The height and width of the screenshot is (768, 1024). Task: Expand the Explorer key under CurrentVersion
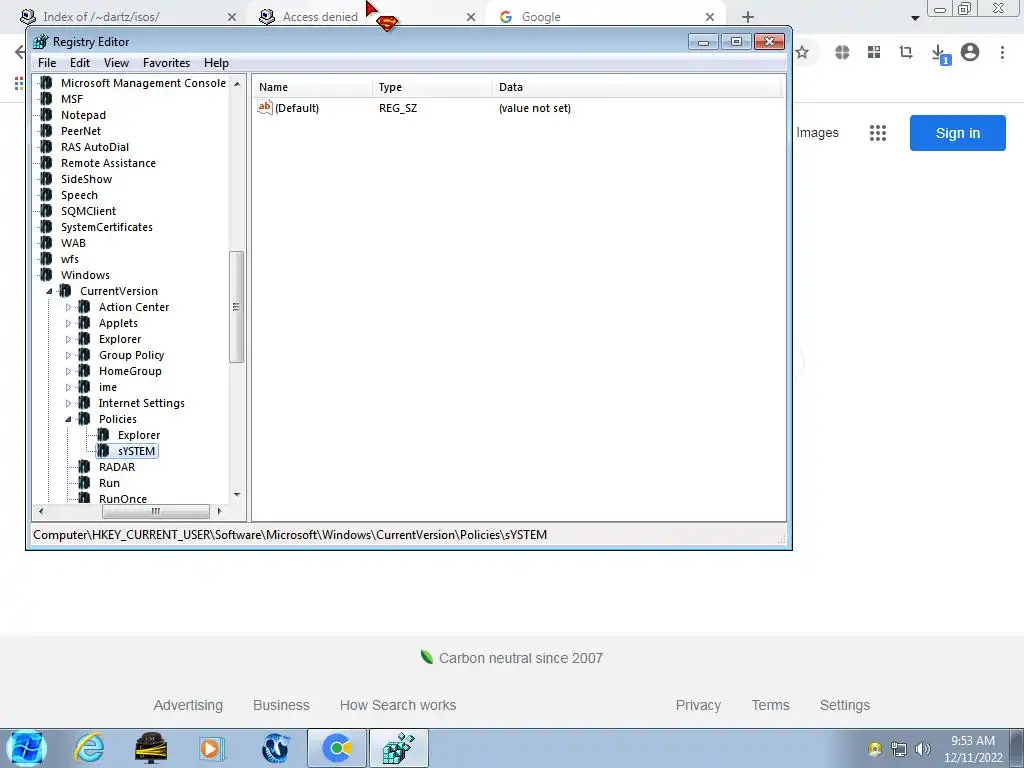pos(69,339)
